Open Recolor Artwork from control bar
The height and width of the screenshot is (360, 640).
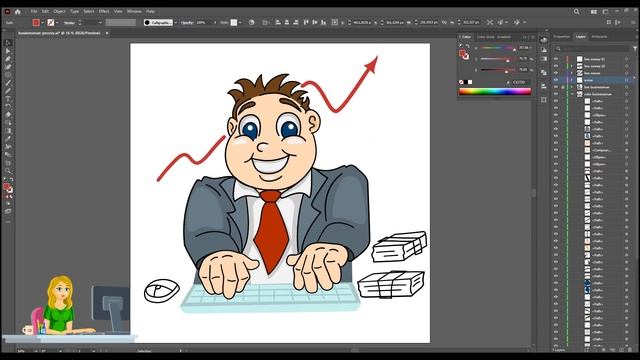point(251,22)
